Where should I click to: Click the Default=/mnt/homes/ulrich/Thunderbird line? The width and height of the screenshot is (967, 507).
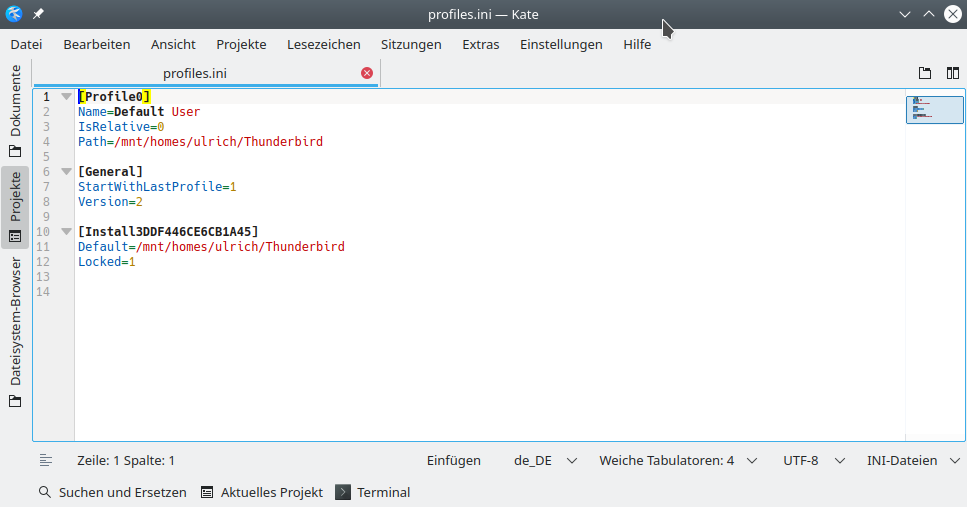211,247
